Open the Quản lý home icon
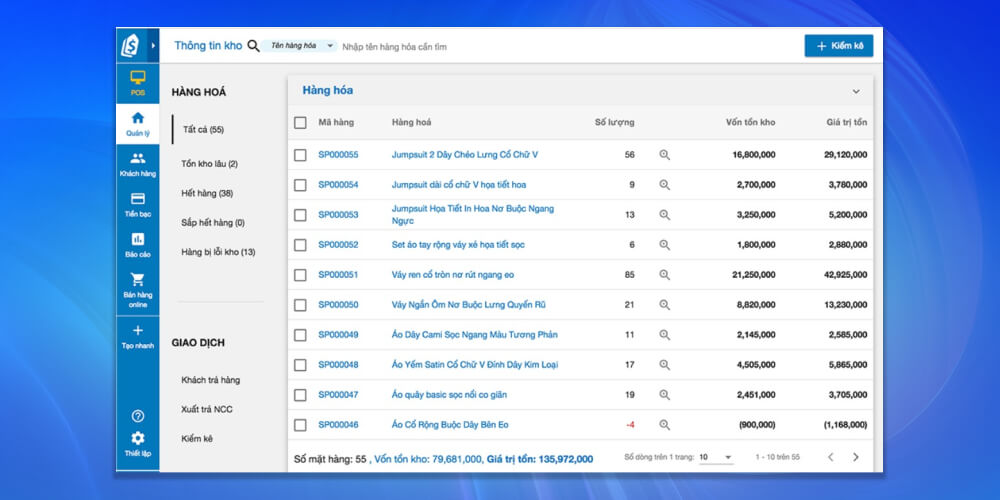The image size is (1000, 500). pyautogui.click(x=138, y=118)
